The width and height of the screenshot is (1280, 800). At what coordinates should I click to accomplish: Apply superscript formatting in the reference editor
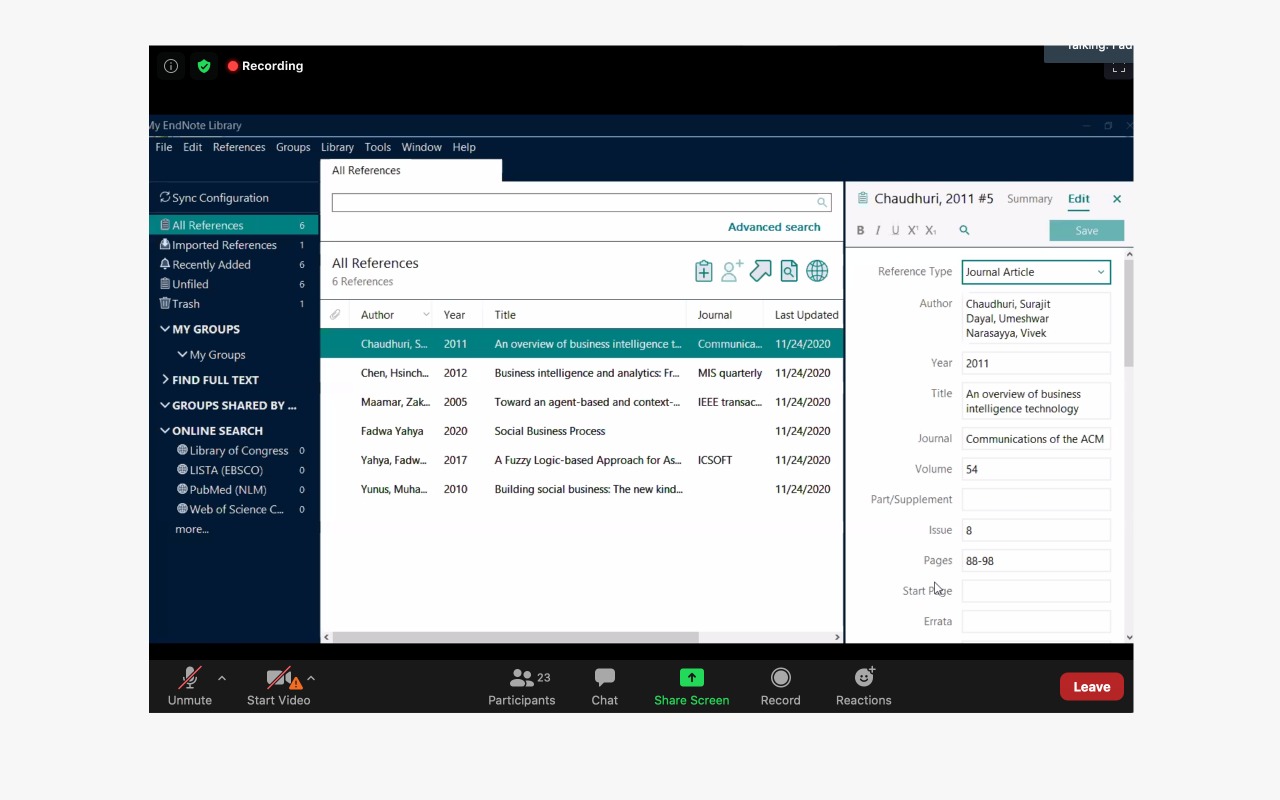[x=912, y=230]
